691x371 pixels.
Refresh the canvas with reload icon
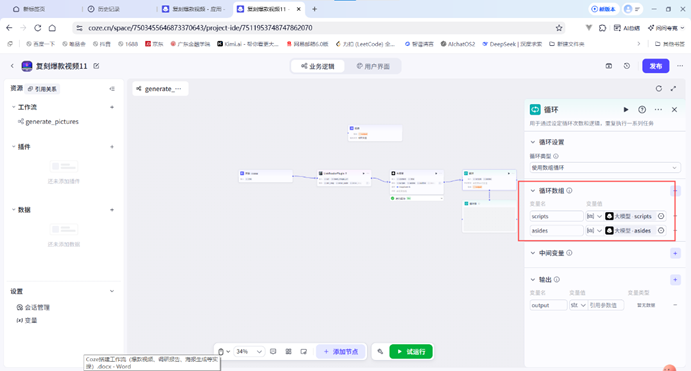(x=658, y=89)
